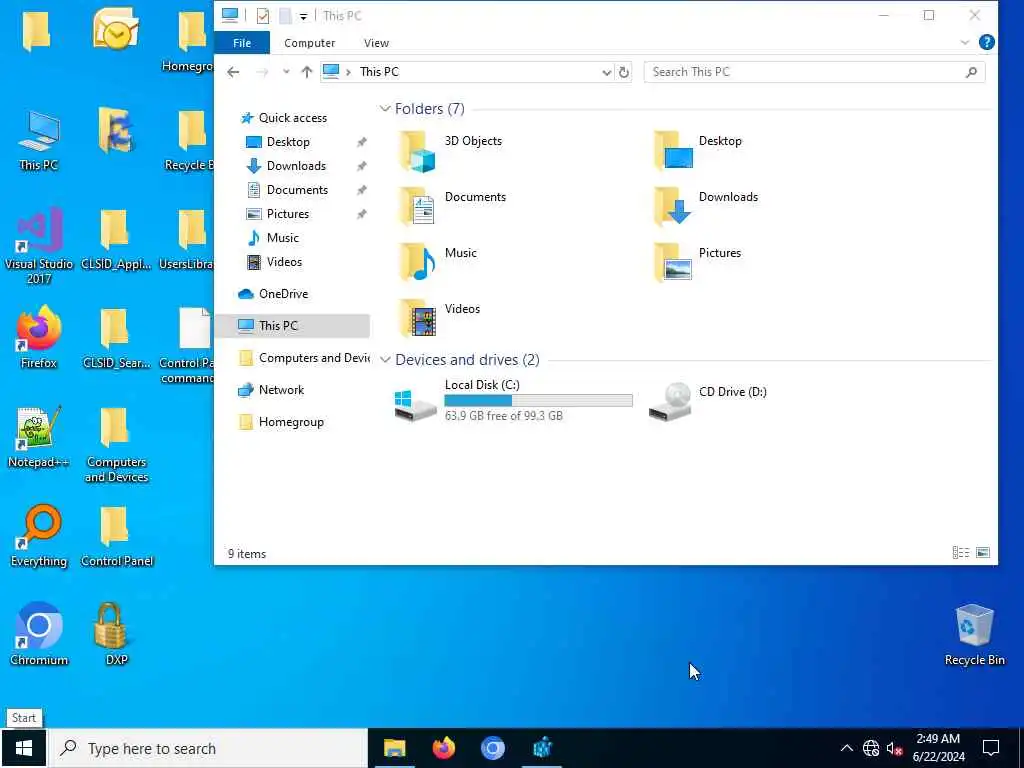The height and width of the screenshot is (768, 1024).
Task: Click New folder icon in Quick Access Toolbar
Action: 285,16
